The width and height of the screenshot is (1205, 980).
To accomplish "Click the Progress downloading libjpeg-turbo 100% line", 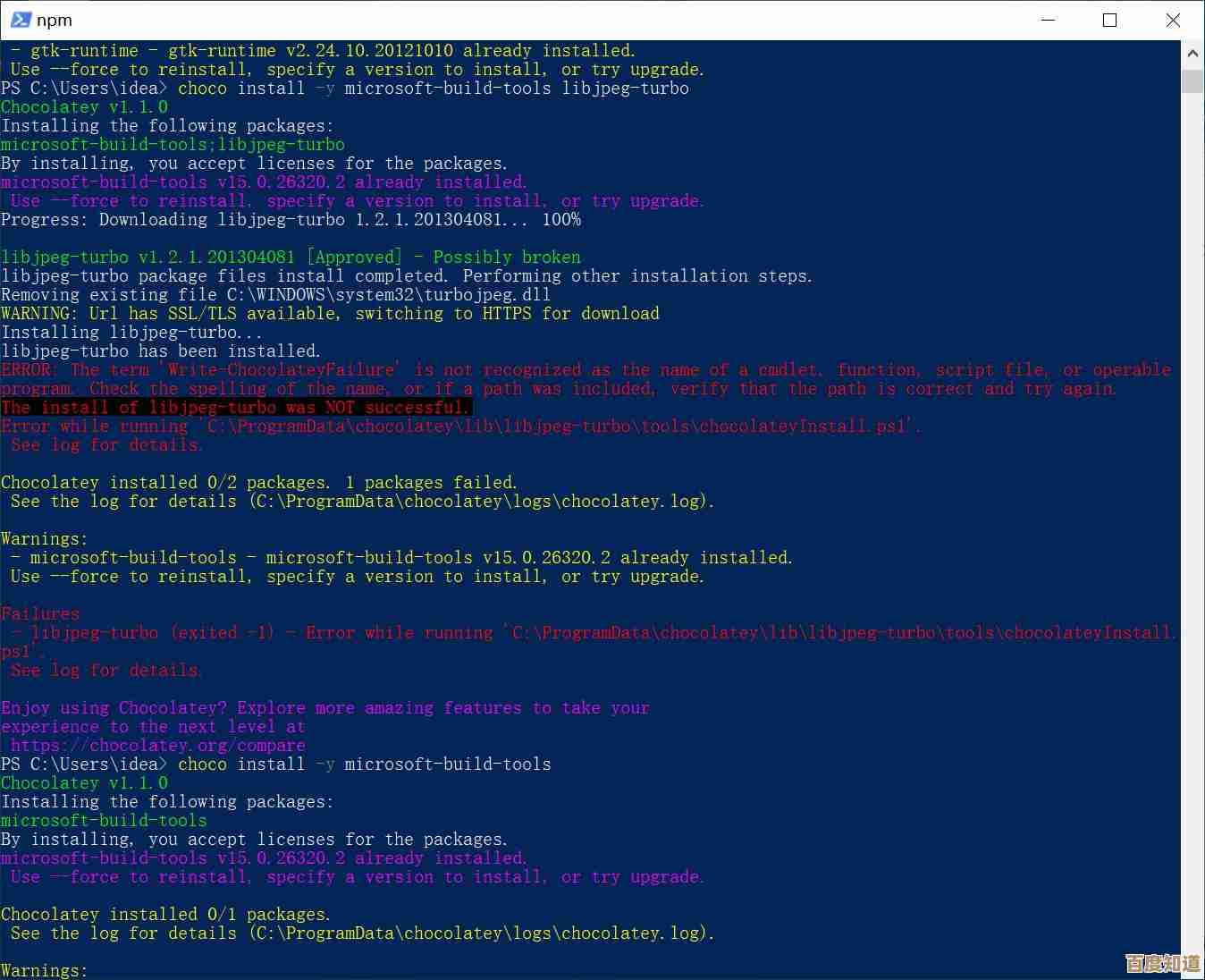I will tap(291, 220).
